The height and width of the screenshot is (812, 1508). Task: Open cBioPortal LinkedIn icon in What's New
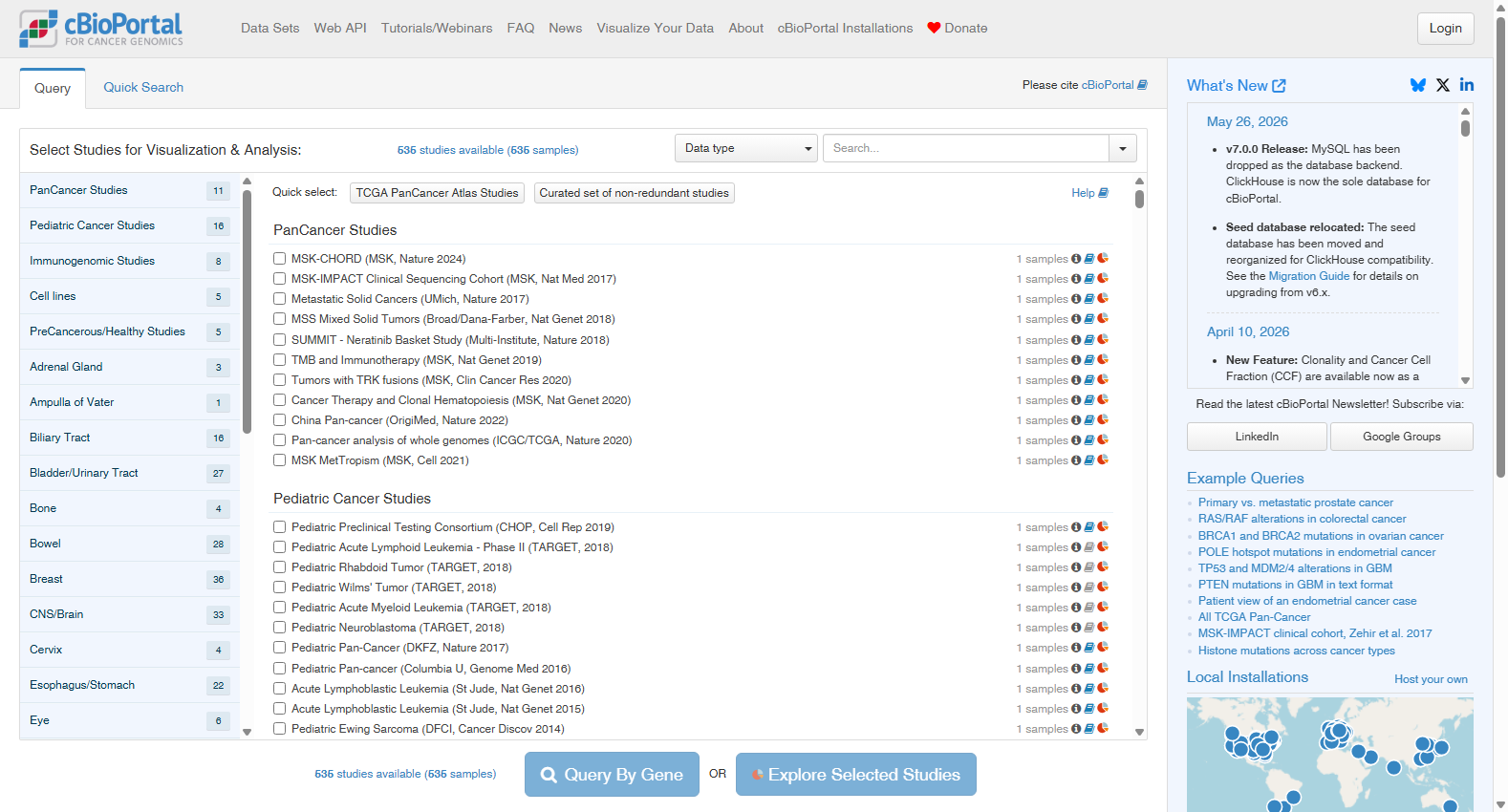(x=1467, y=85)
